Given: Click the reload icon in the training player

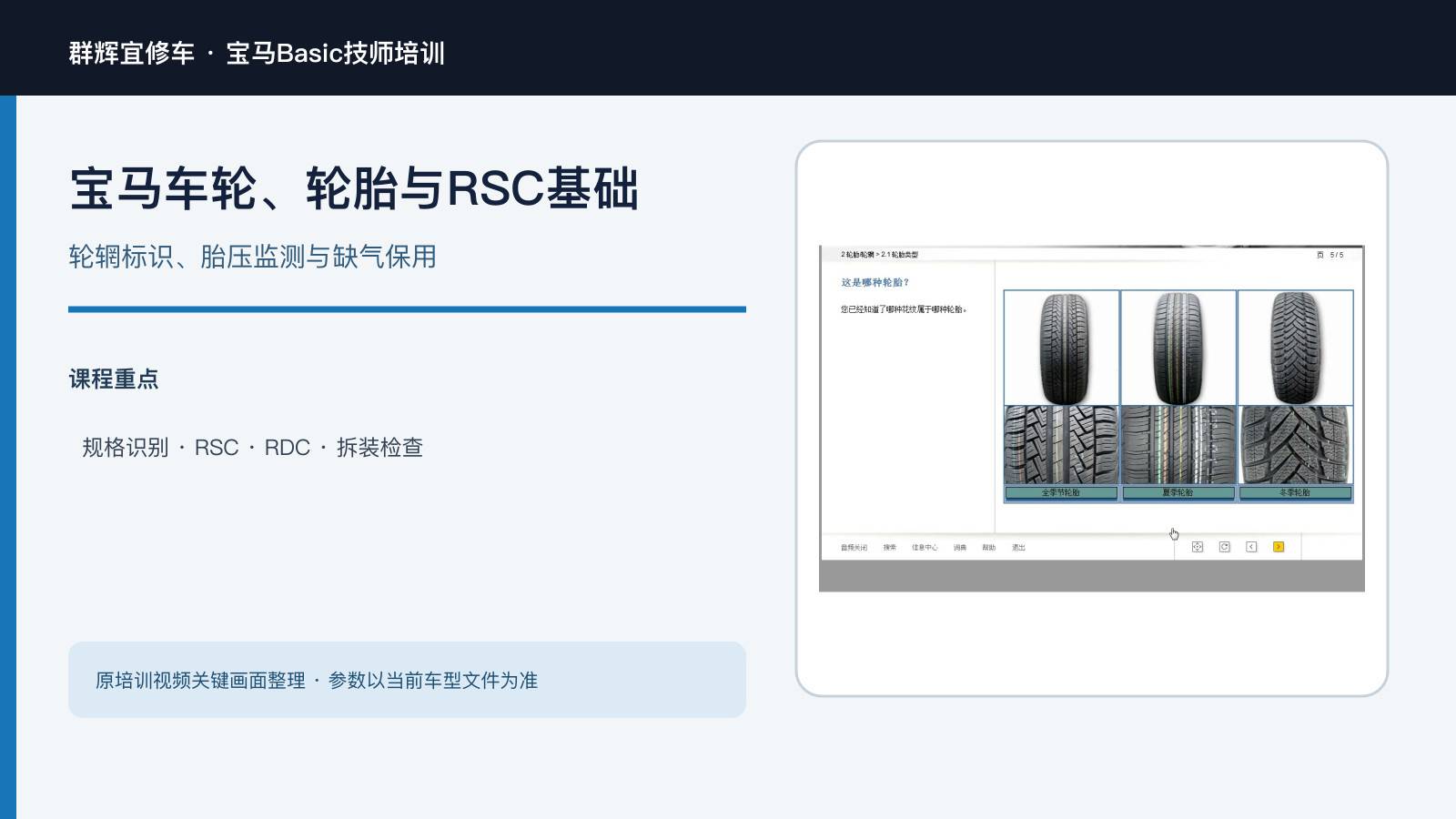Looking at the screenshot, I should (x=1225, y=547).
